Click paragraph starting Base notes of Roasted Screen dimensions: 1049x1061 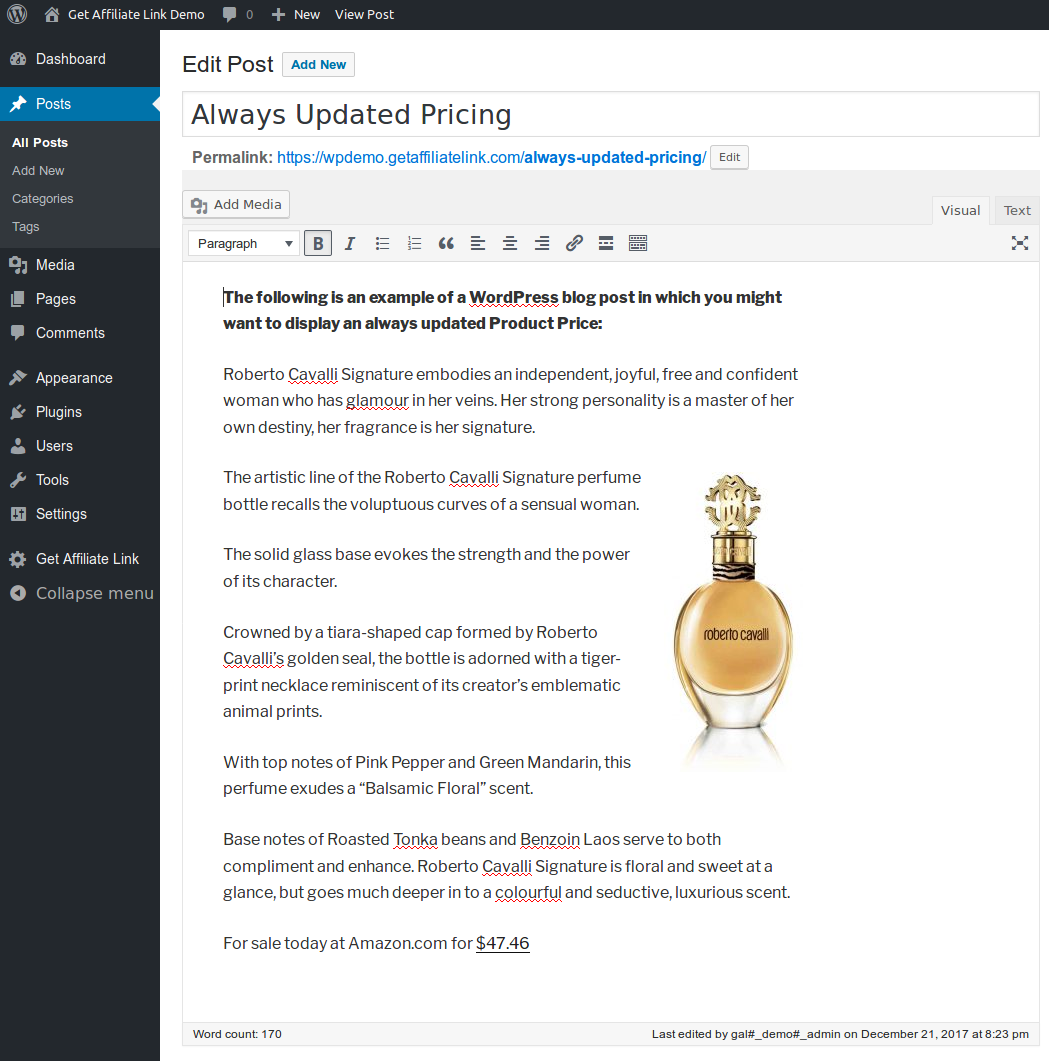(507, 866)
